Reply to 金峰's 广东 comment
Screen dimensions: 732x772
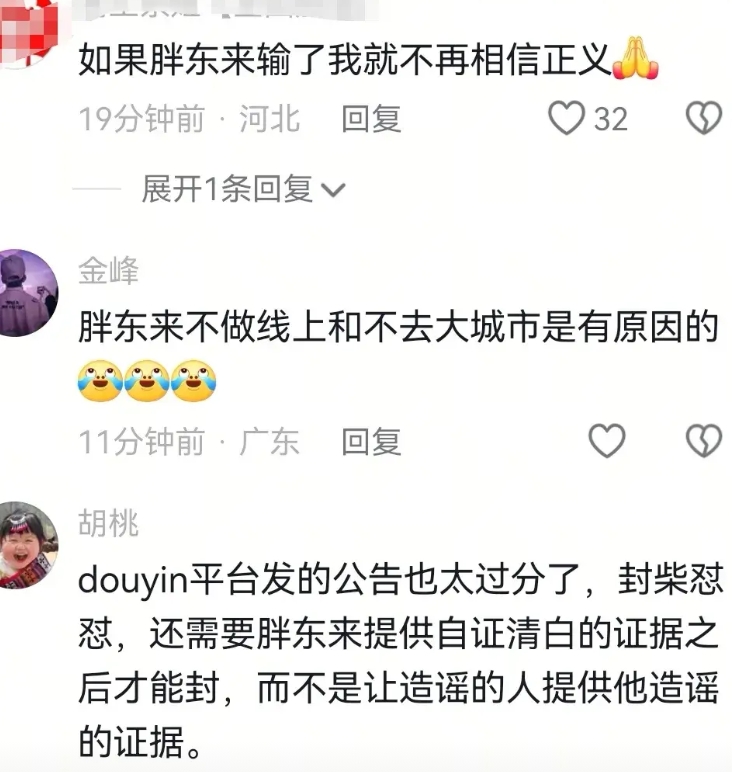point(372,441)
